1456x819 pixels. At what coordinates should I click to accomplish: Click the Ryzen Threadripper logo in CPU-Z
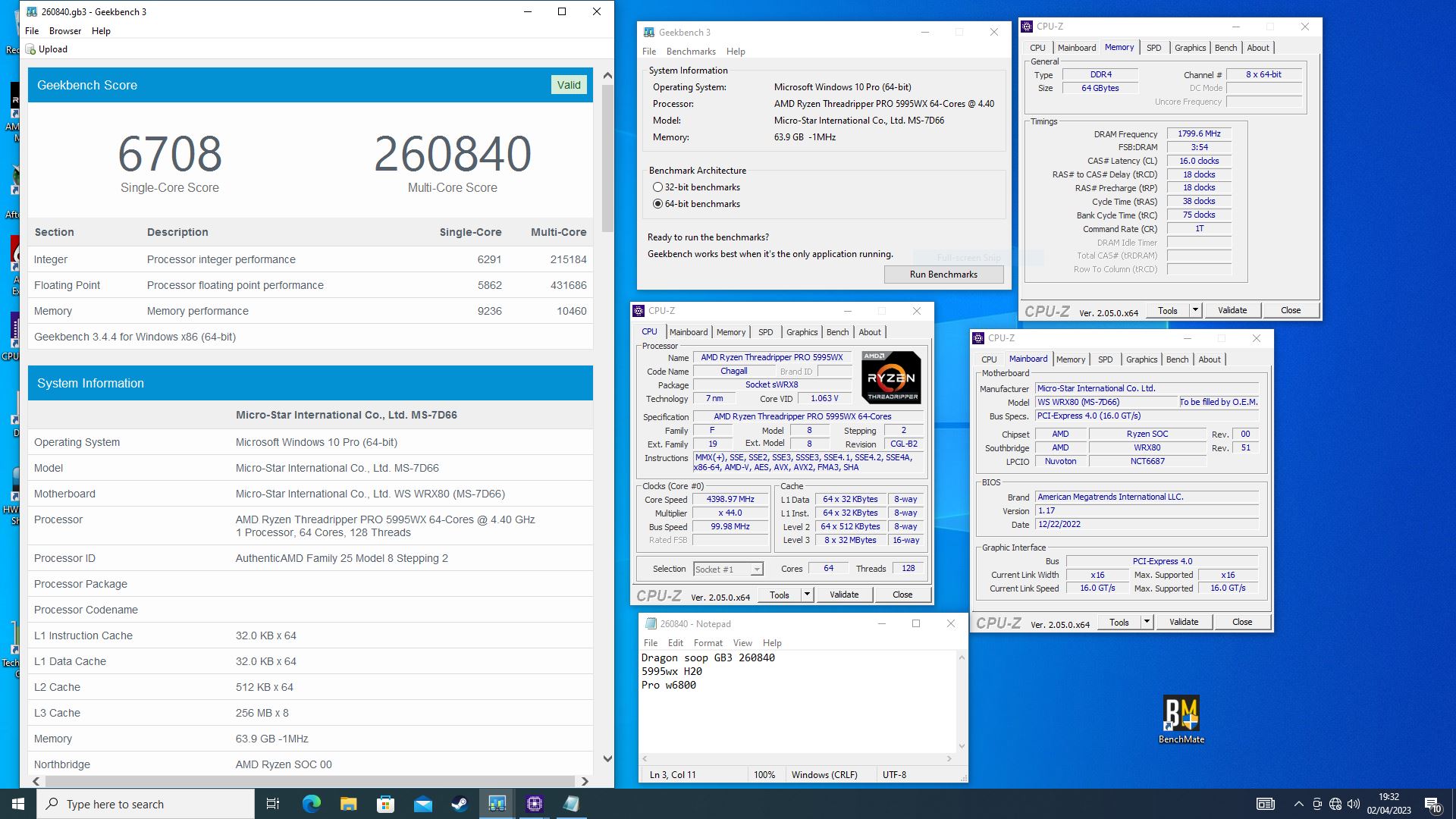tap(891, 377)
